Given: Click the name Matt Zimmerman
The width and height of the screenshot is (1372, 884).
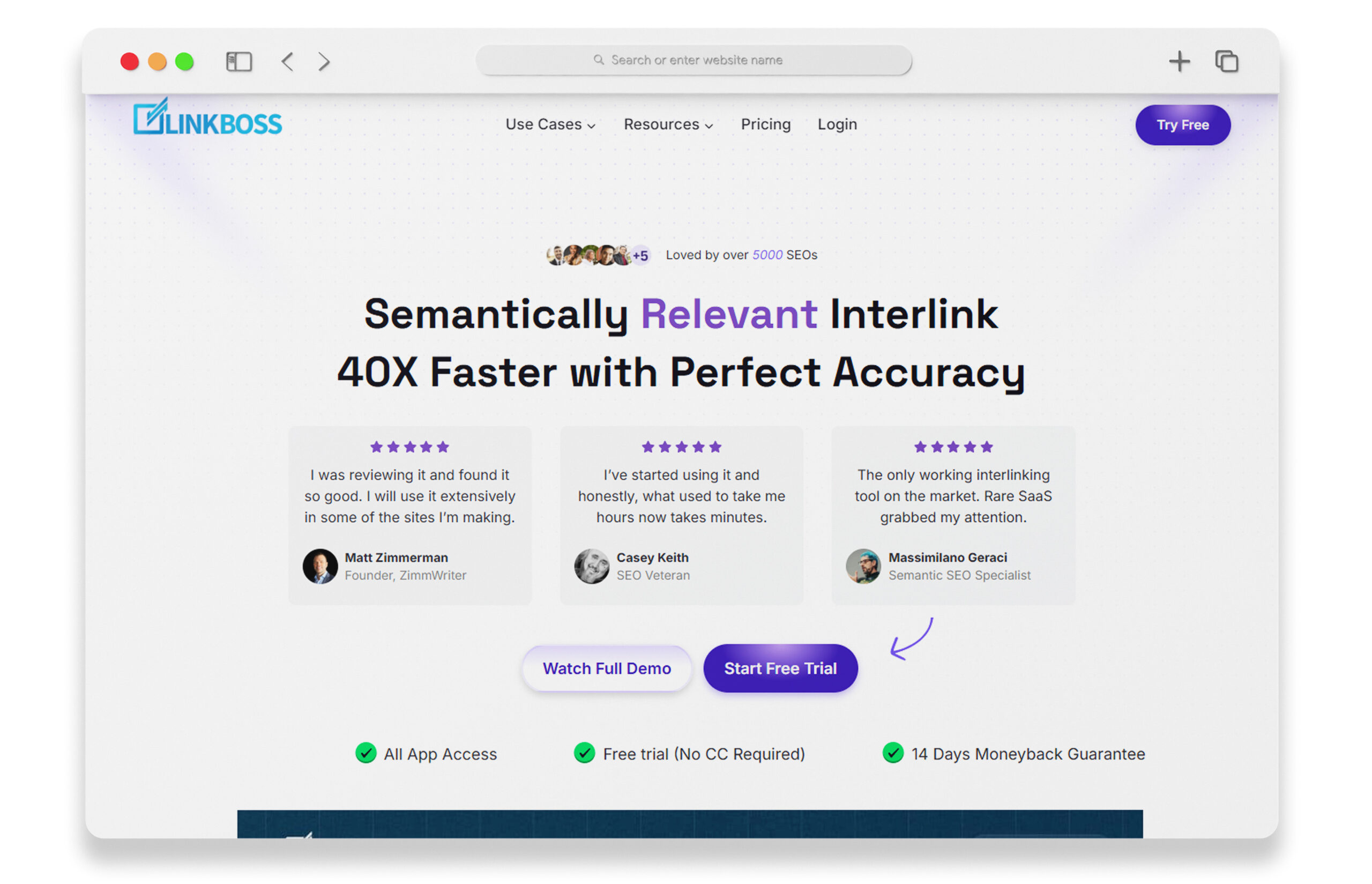Looking at the screenshot, I should pyautogui.click(x=396, y=558).
